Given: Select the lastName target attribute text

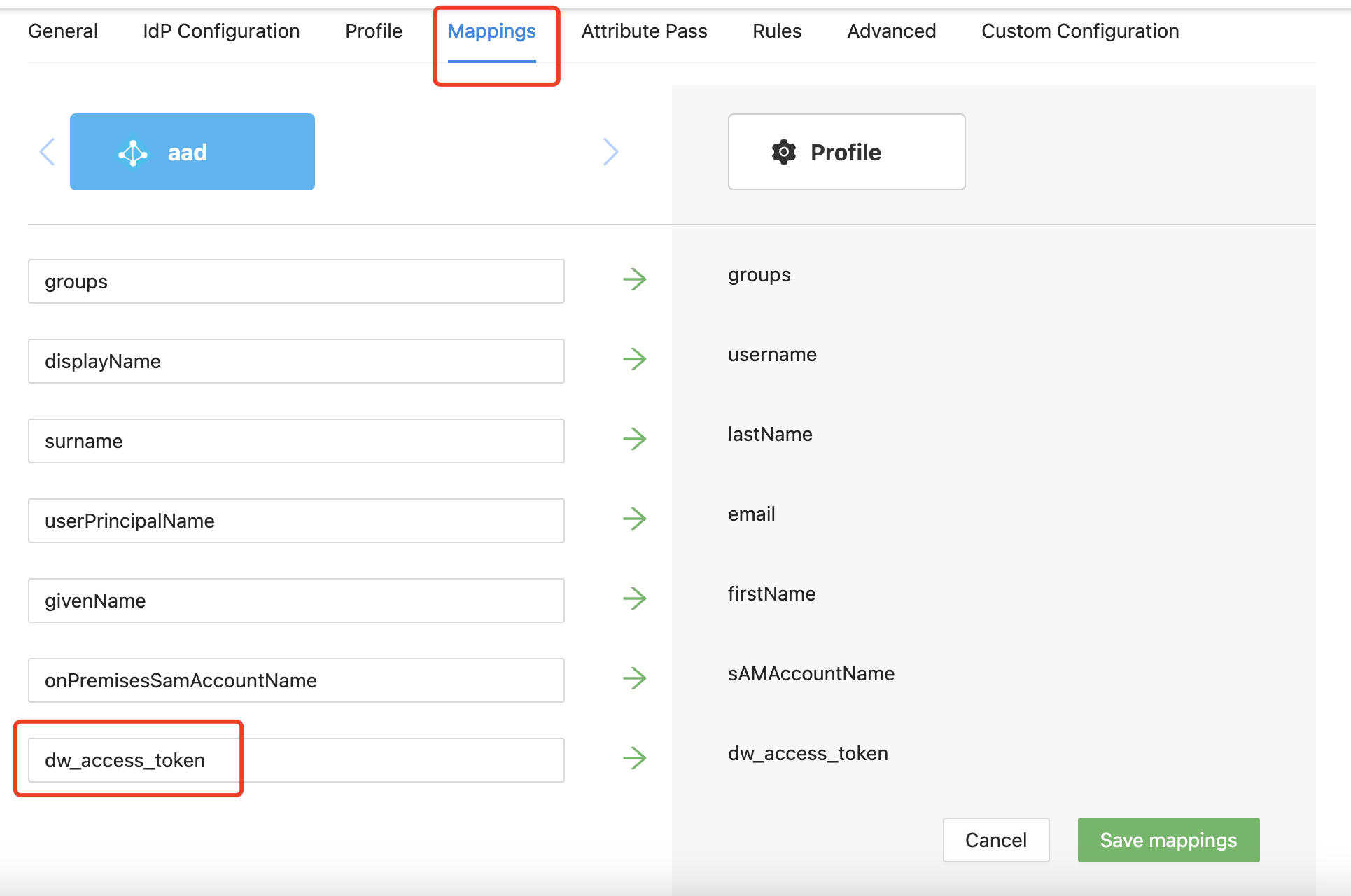Looking at the screenshot, I should pyautogui.click(x=770, y=435).
